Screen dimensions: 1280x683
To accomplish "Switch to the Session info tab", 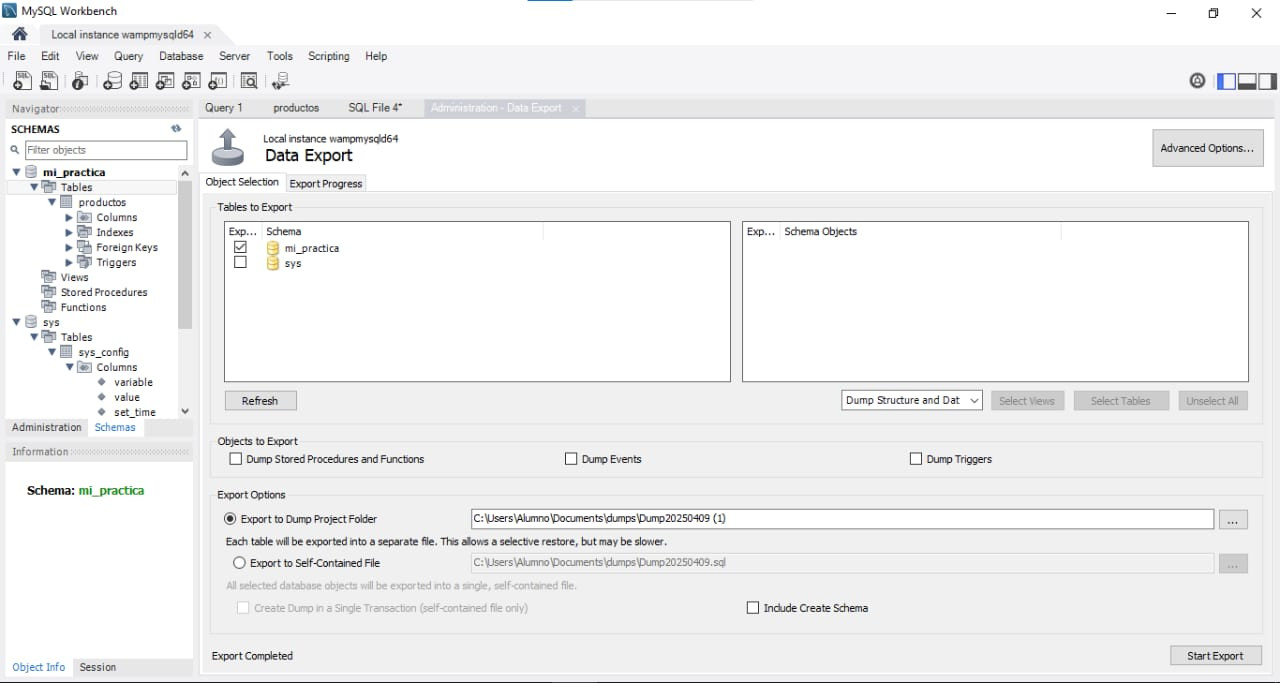I will click(x=98, y=667).
